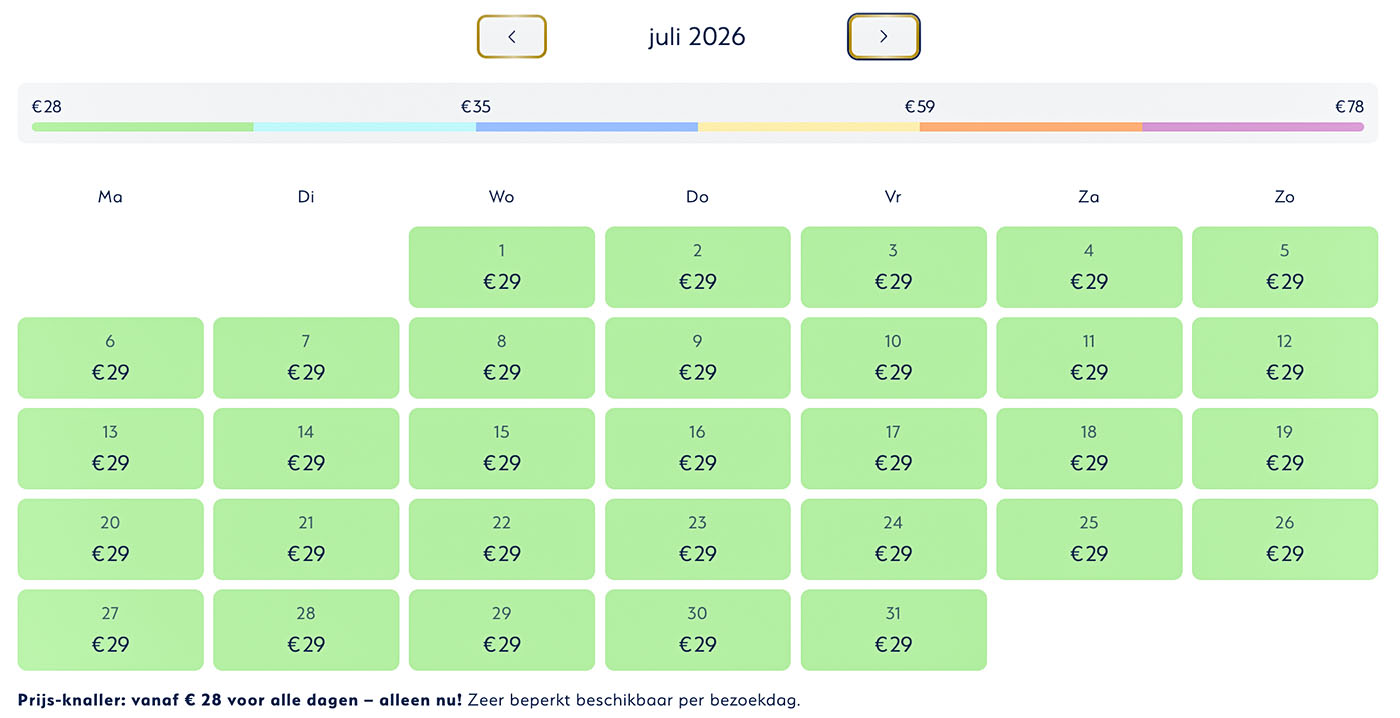Choose Wednesday July 22

click(502, 539)
